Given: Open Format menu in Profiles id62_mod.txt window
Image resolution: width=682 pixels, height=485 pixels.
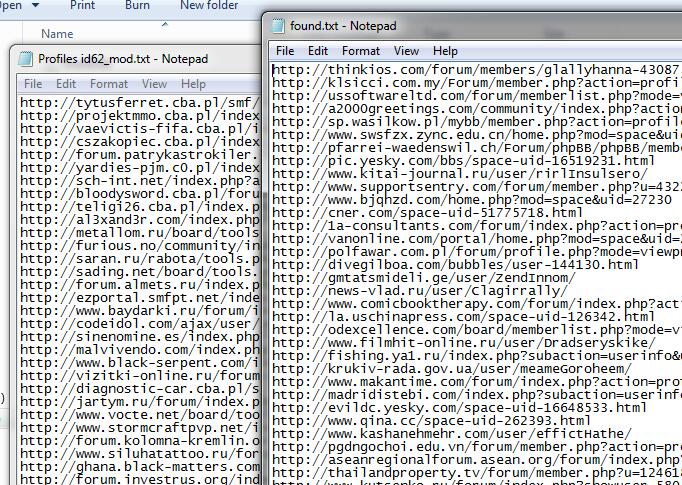Looking at the screenshot, I should point(109,84).
